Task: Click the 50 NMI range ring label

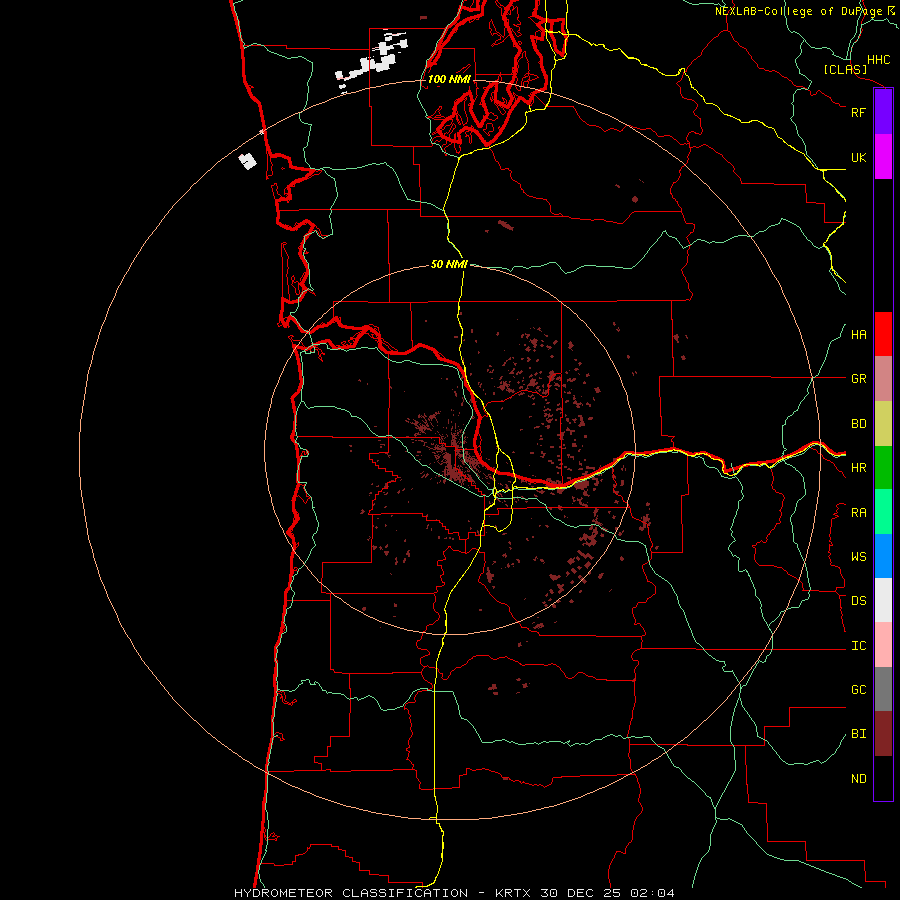Action: point(449,264)
